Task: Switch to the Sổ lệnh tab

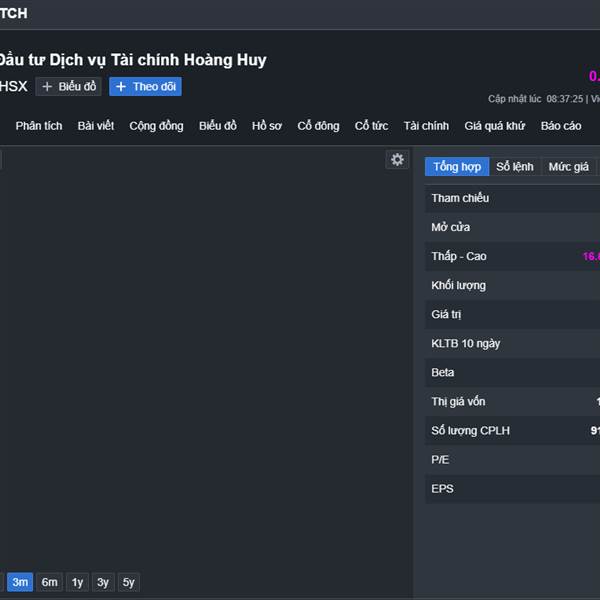Action: click(515, 166)
